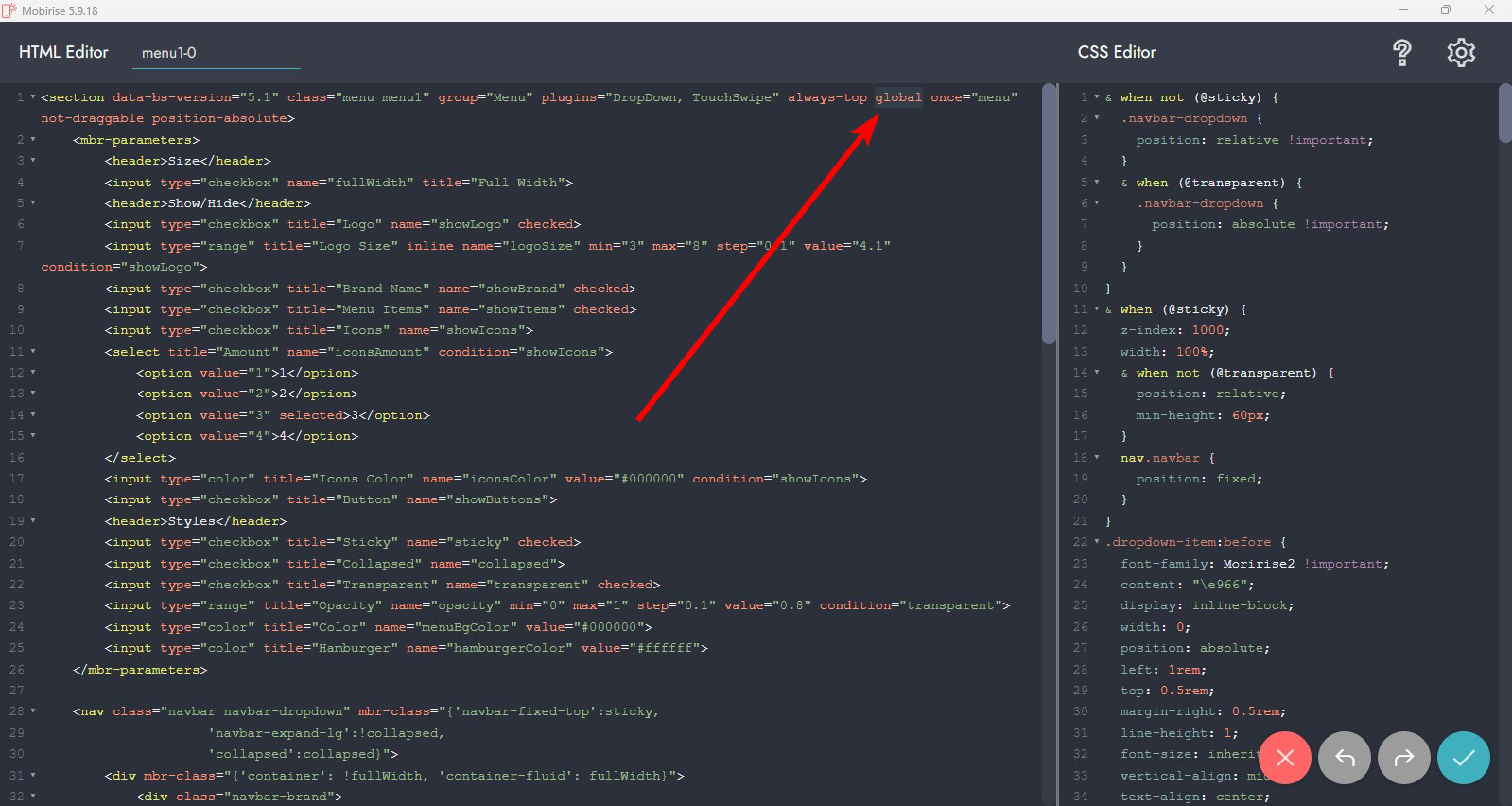Viewport: 1512px width, 806px height.
Task: Click the CSS Editor heading
Action: coord(1117,52)
